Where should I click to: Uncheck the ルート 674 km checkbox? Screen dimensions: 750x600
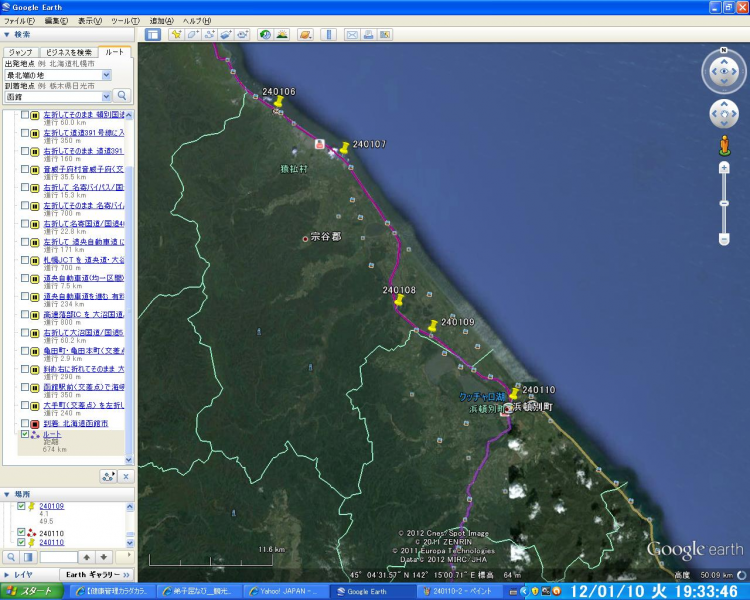25,434
